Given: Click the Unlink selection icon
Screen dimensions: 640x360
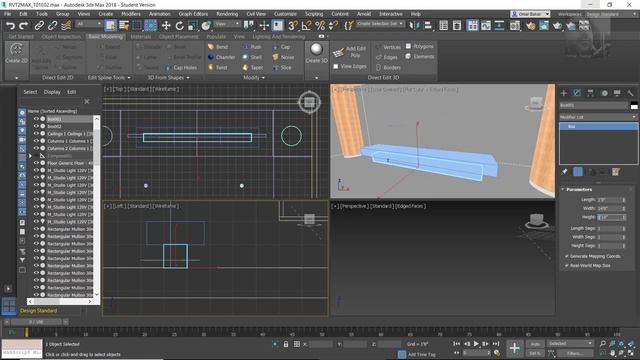Looking at the screenshot, I should click(x=52, y=26).
